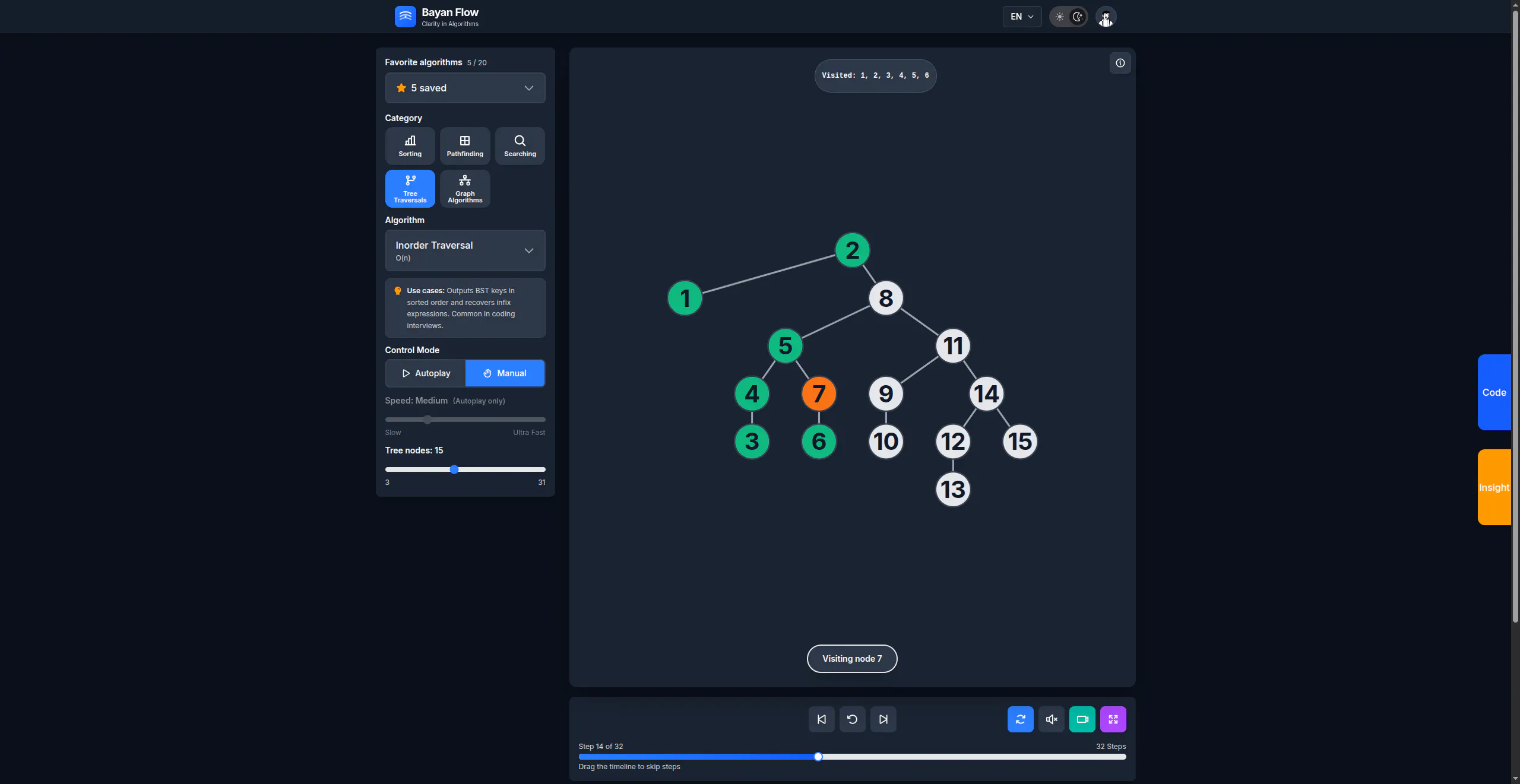The height and width of the screenshot is (784, 1520).
Task: Click the orange node 7
Action: point(819,393)
